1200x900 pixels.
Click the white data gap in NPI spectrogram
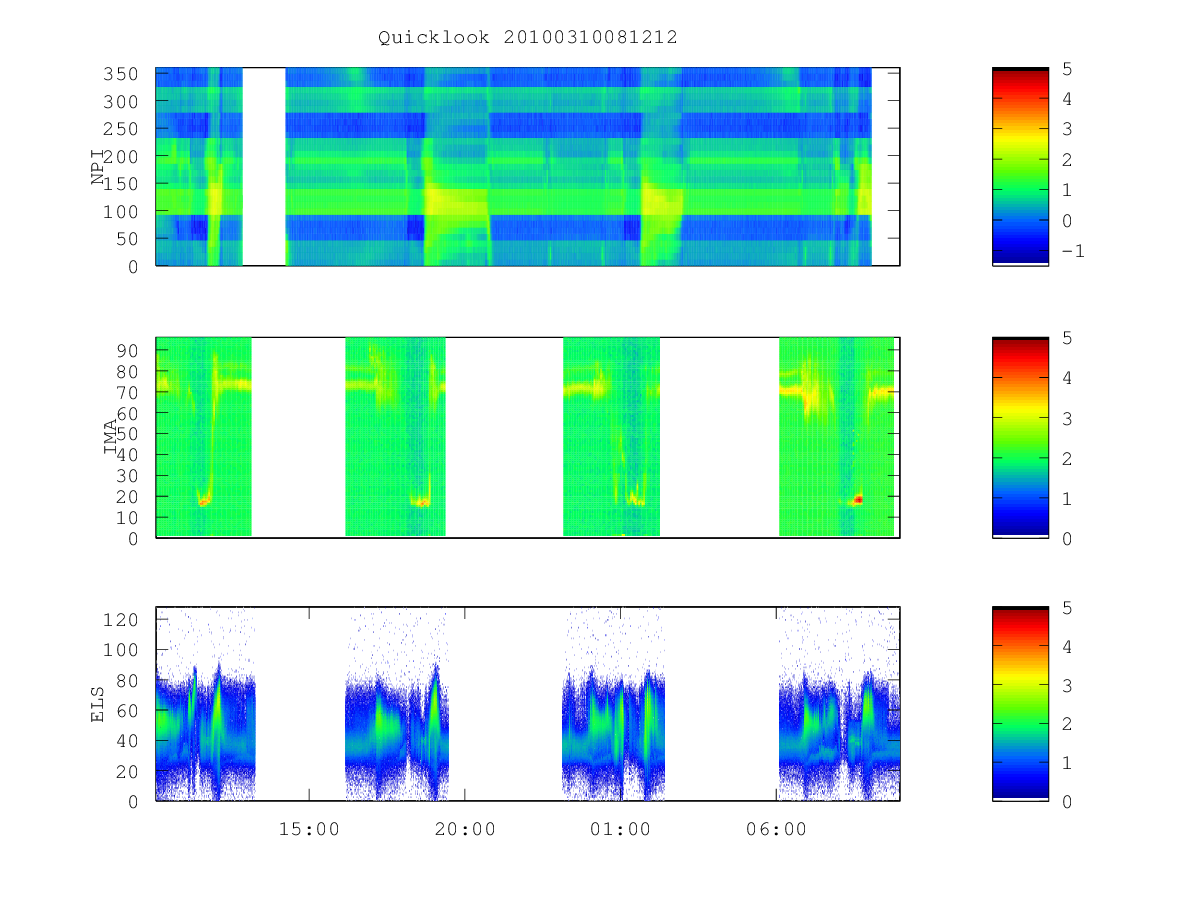click(264, 167)
